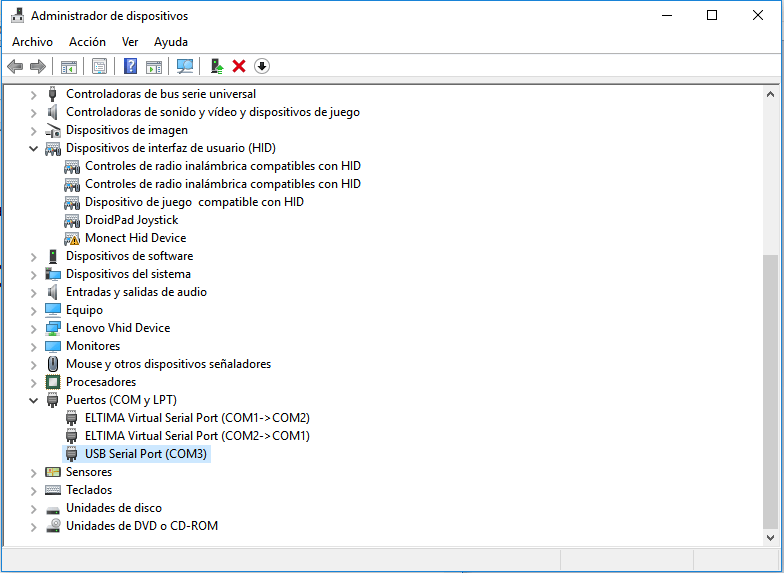784x573 pixels.
Task: Open the Ayuda menu
Action: tap(171, 42)
